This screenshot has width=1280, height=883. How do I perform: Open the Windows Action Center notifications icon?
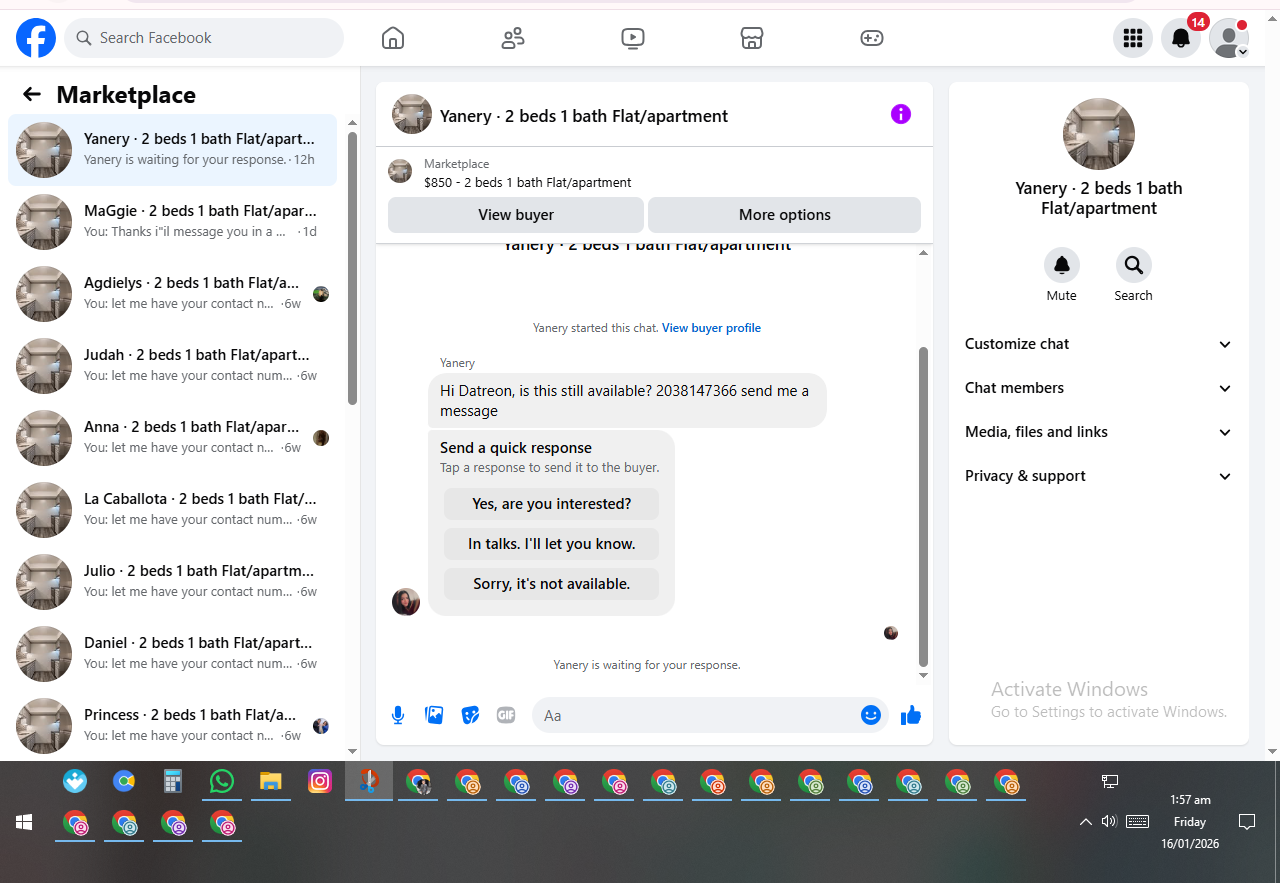pyautogui.click(x=1247, y=822)
